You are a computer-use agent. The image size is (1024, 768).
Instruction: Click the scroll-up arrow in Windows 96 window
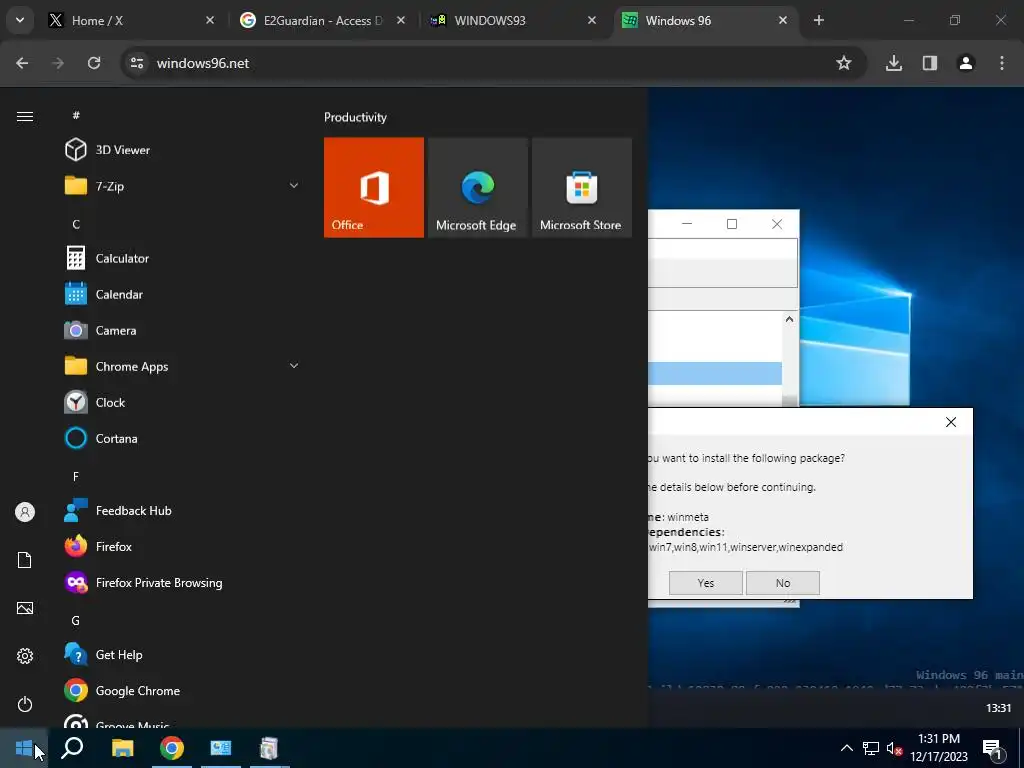coord(789,319)
